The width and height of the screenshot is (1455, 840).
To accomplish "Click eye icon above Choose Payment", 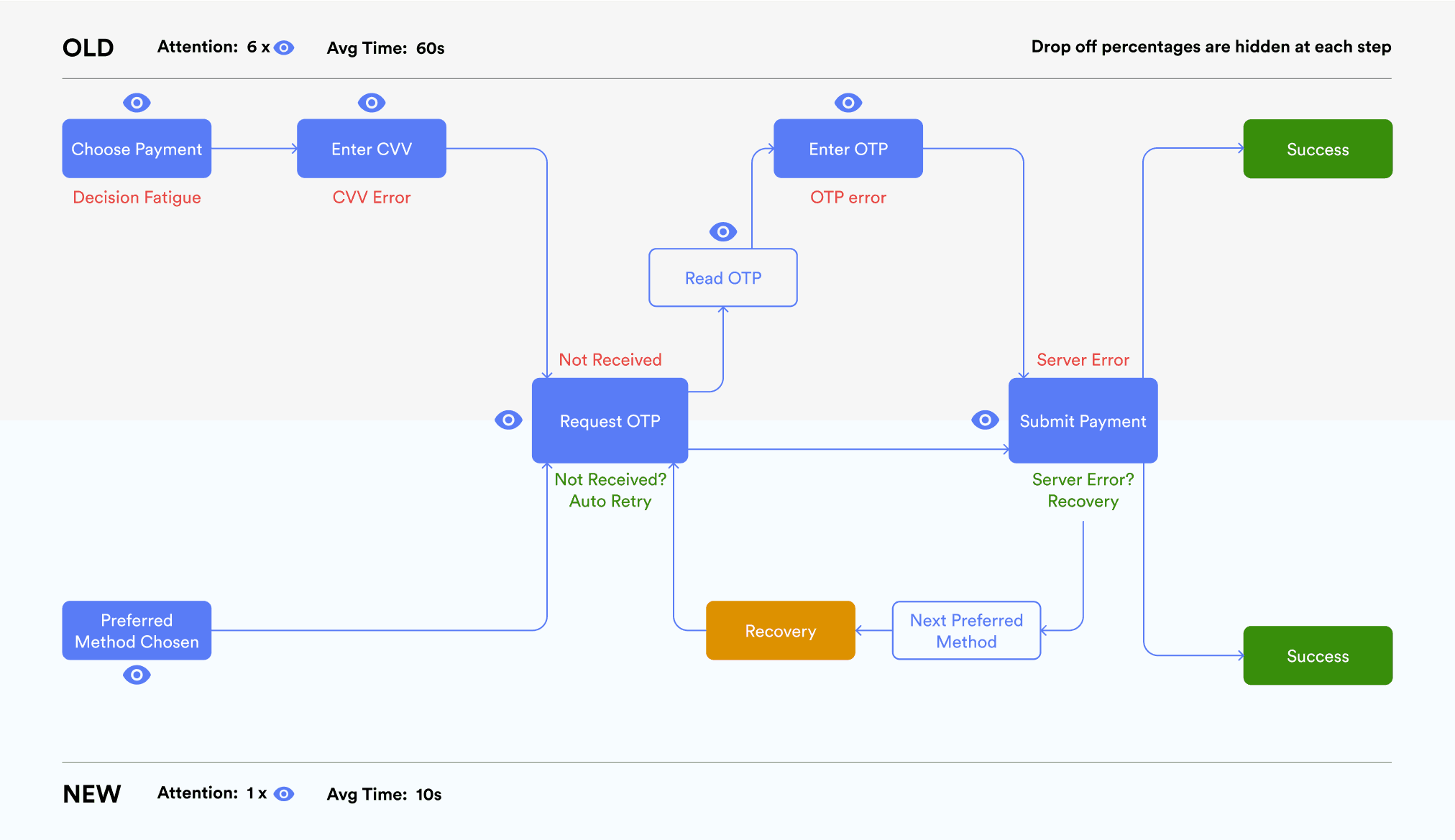I will [x=137, y=103].
